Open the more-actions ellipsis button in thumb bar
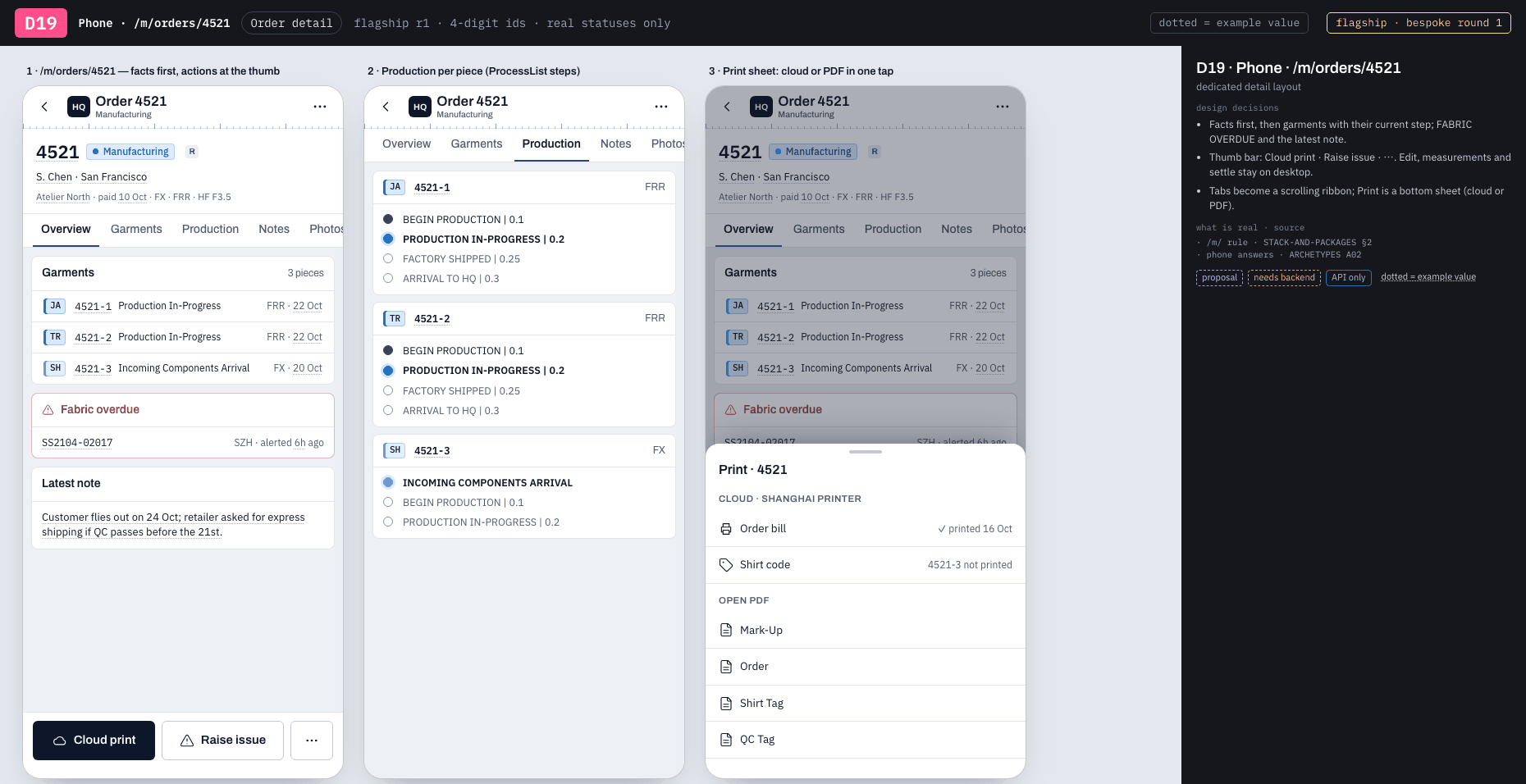Screen dimensions: 1526x784 (312, 741)
